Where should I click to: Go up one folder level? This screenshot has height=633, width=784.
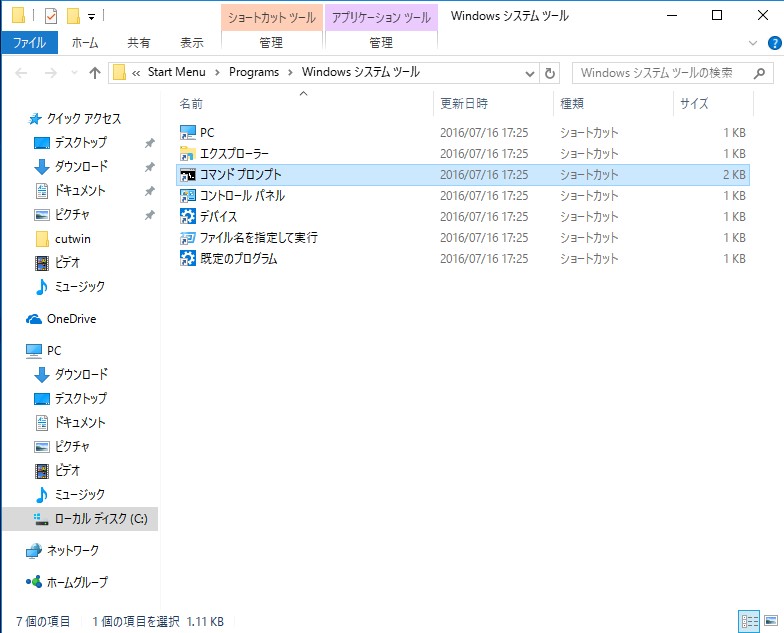click(x=94, y=73)
